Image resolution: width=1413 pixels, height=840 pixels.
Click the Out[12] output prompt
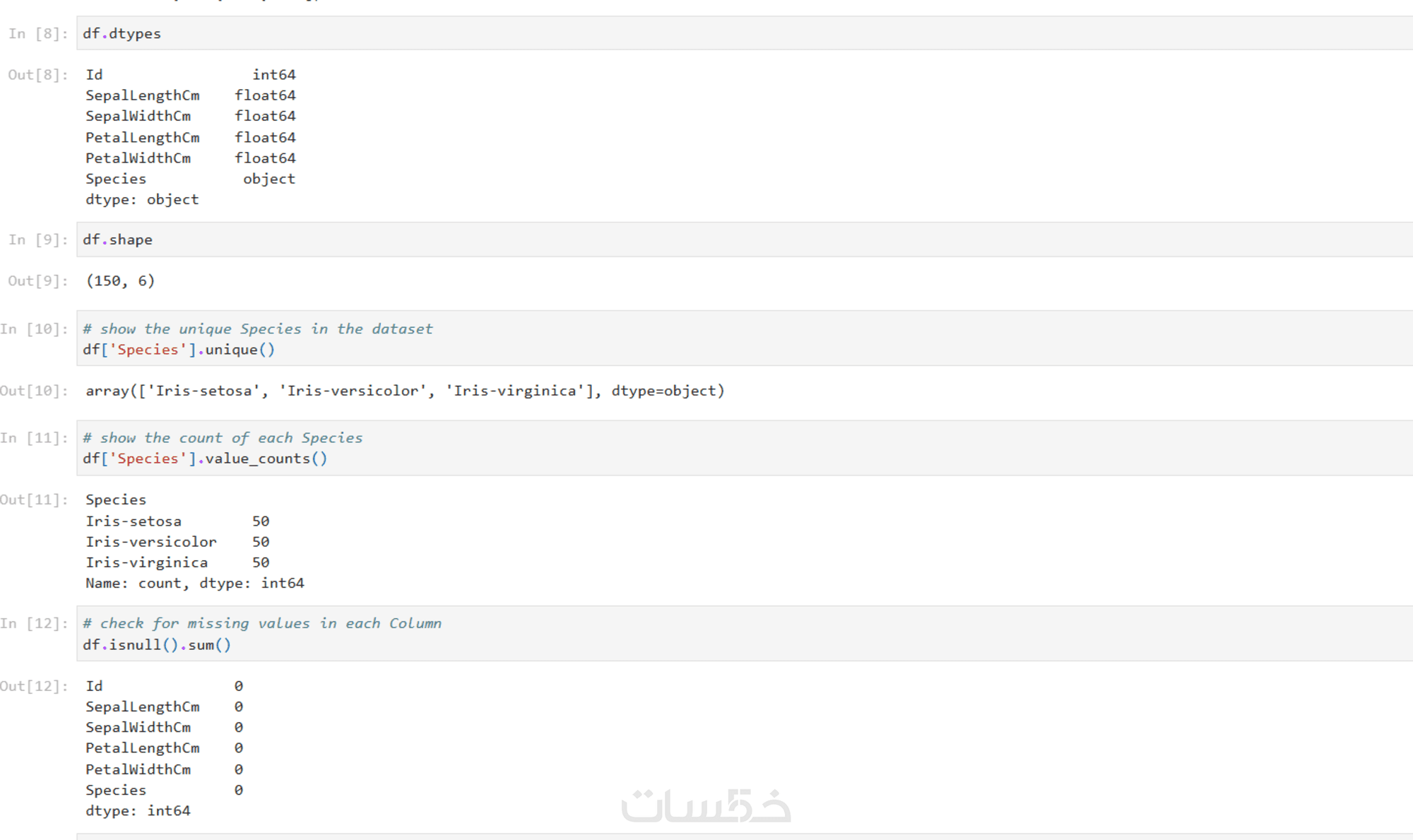tap(34, 686)
